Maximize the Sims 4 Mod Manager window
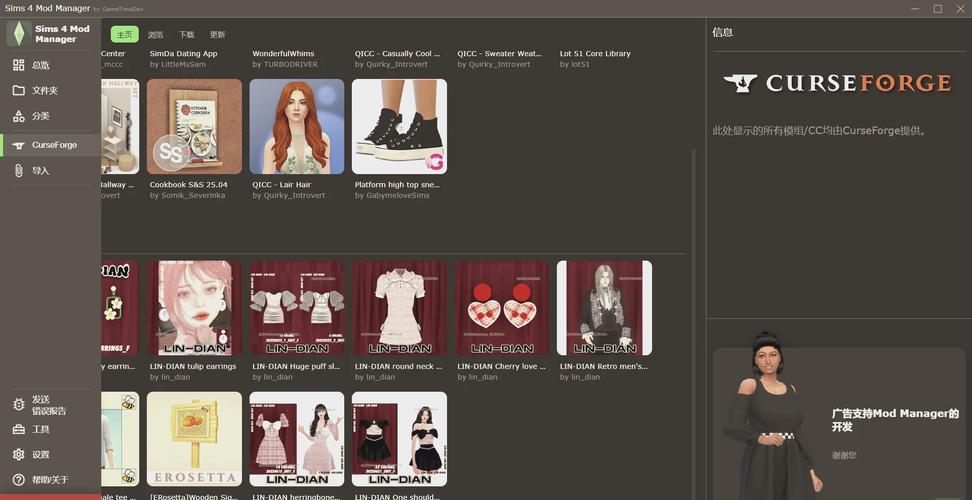972x500 pixels. [x=938, y=9]
